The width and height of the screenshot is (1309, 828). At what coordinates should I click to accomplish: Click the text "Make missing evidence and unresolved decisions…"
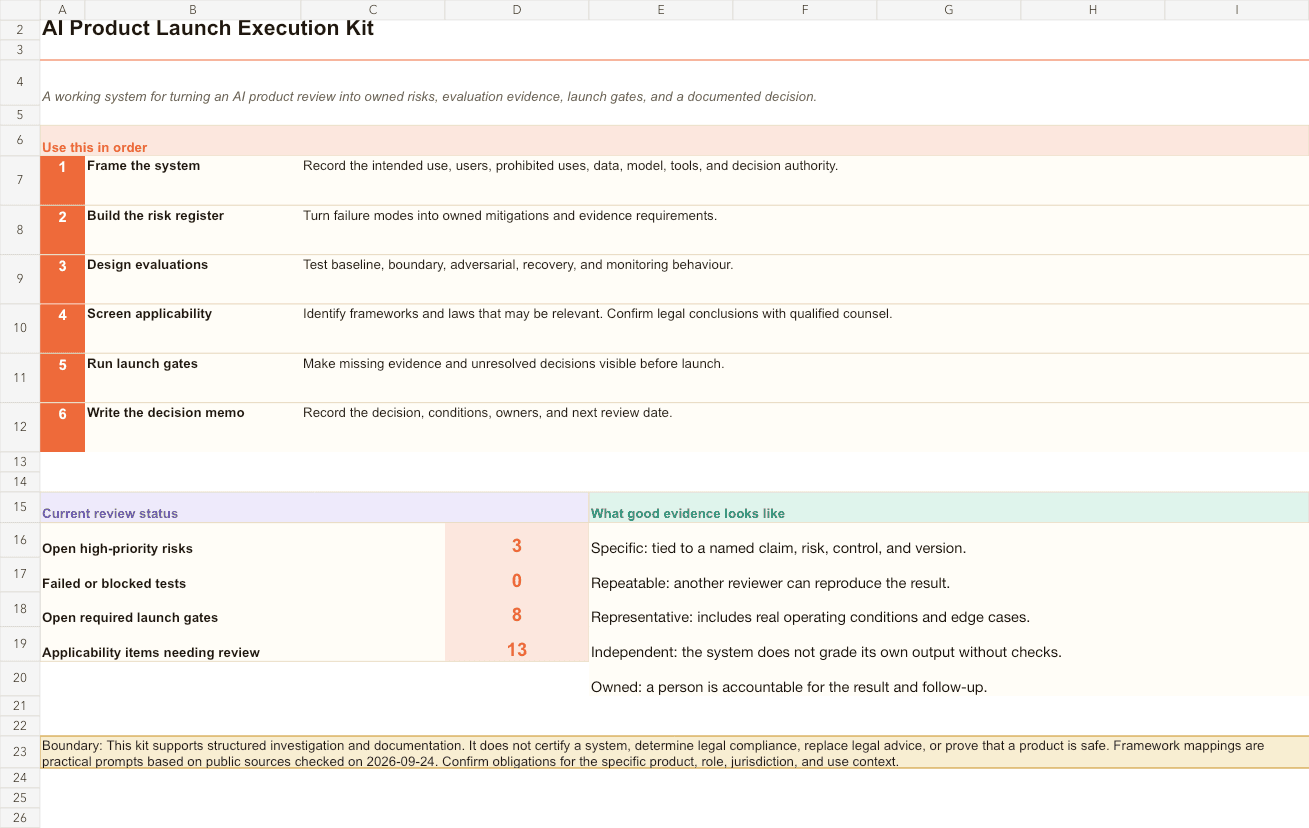pyautogui.click(x=513, y=364)
